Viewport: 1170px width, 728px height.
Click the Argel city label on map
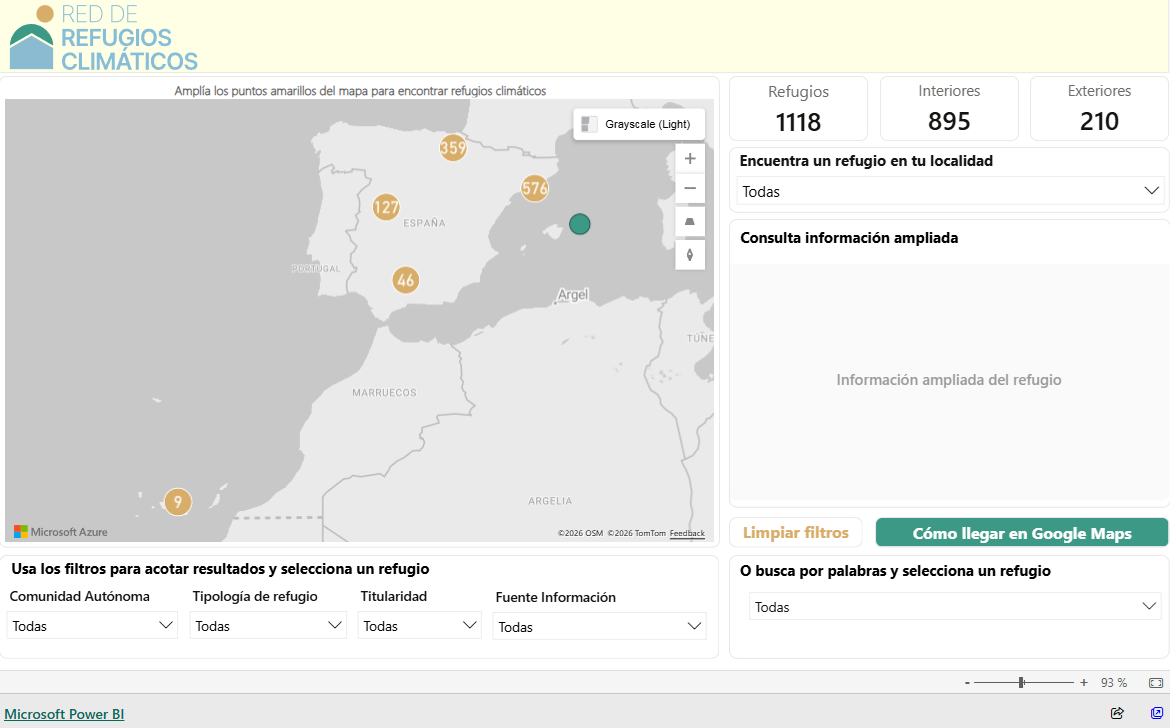tap(573, 295)
